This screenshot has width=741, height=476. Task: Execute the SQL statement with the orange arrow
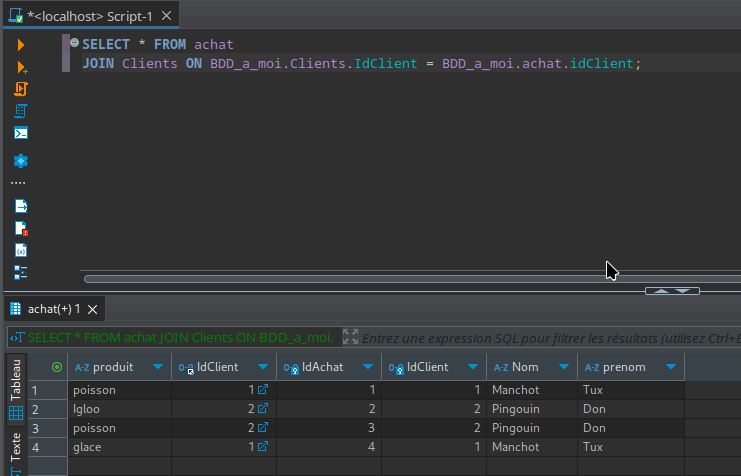(x=21, y=45)
